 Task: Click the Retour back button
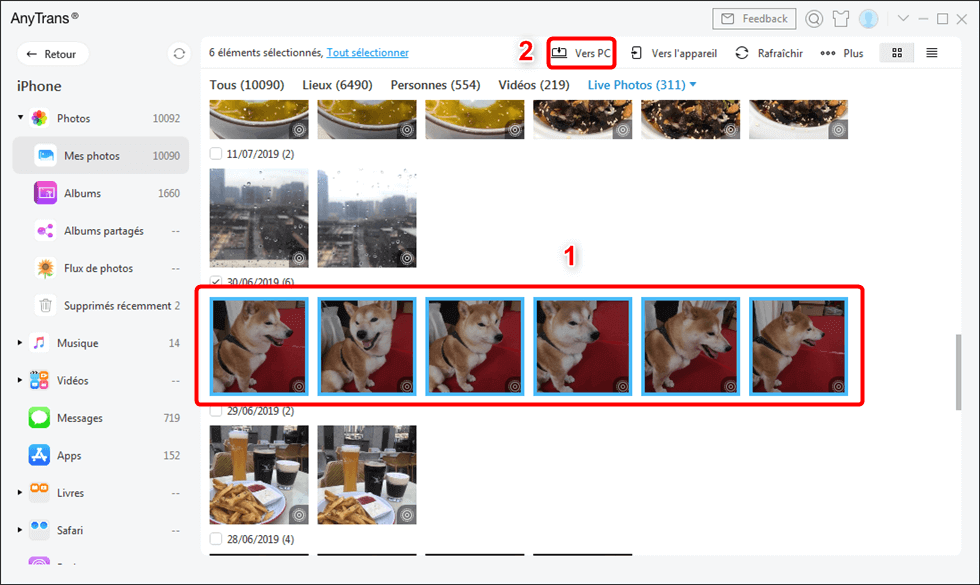tap(52, 54)
